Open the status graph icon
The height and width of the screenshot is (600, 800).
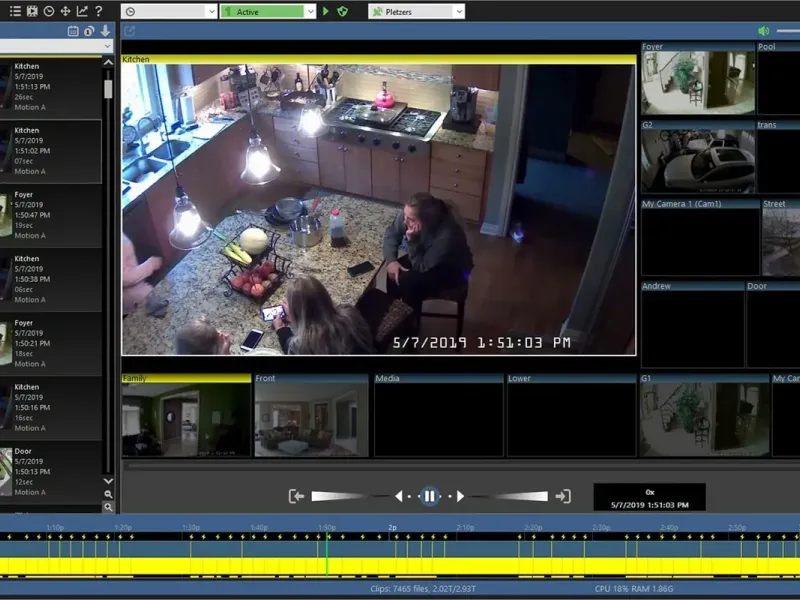tap(82, 11)
